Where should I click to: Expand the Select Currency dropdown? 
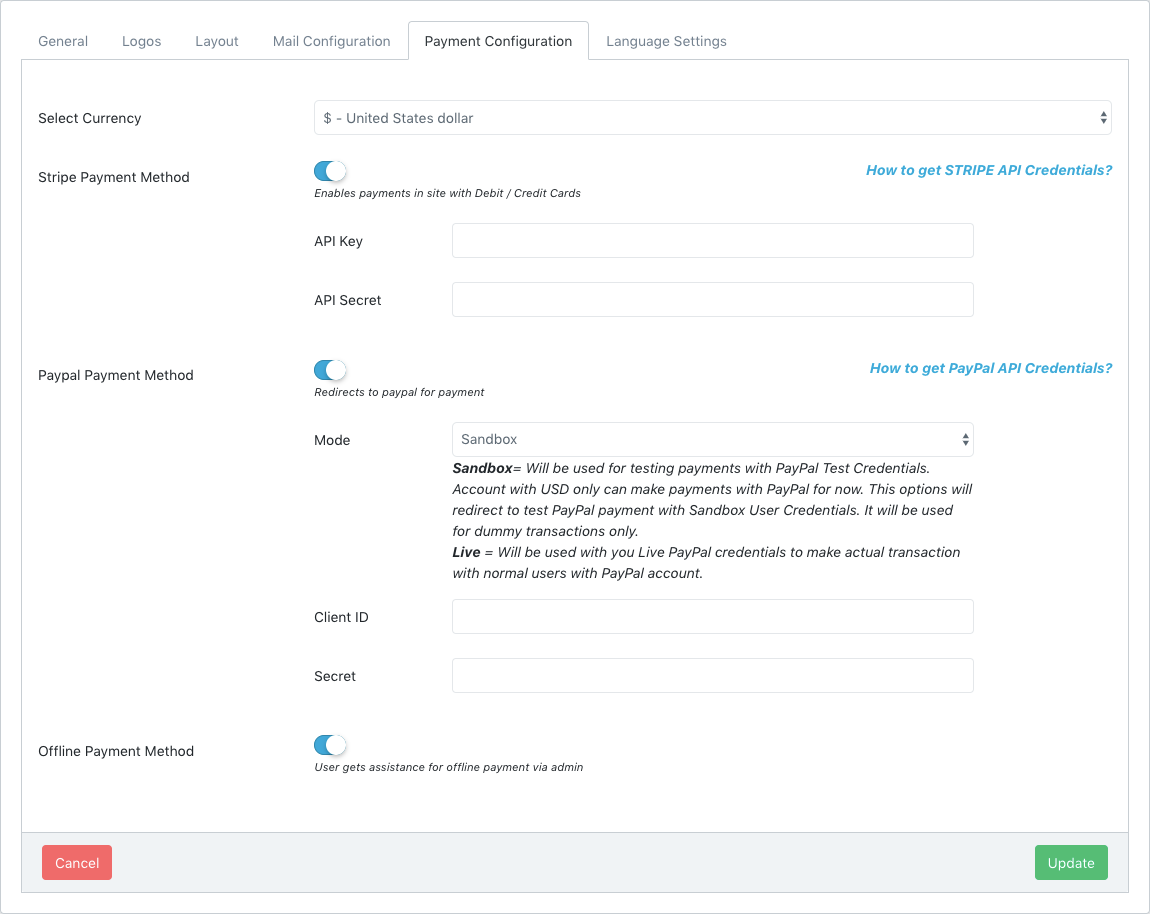712,118
